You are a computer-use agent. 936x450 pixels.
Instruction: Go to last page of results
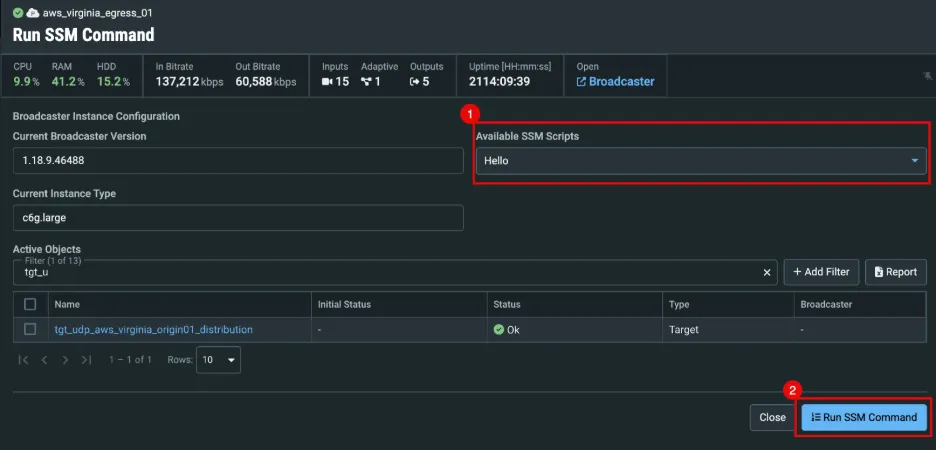(x=87, y=360)
